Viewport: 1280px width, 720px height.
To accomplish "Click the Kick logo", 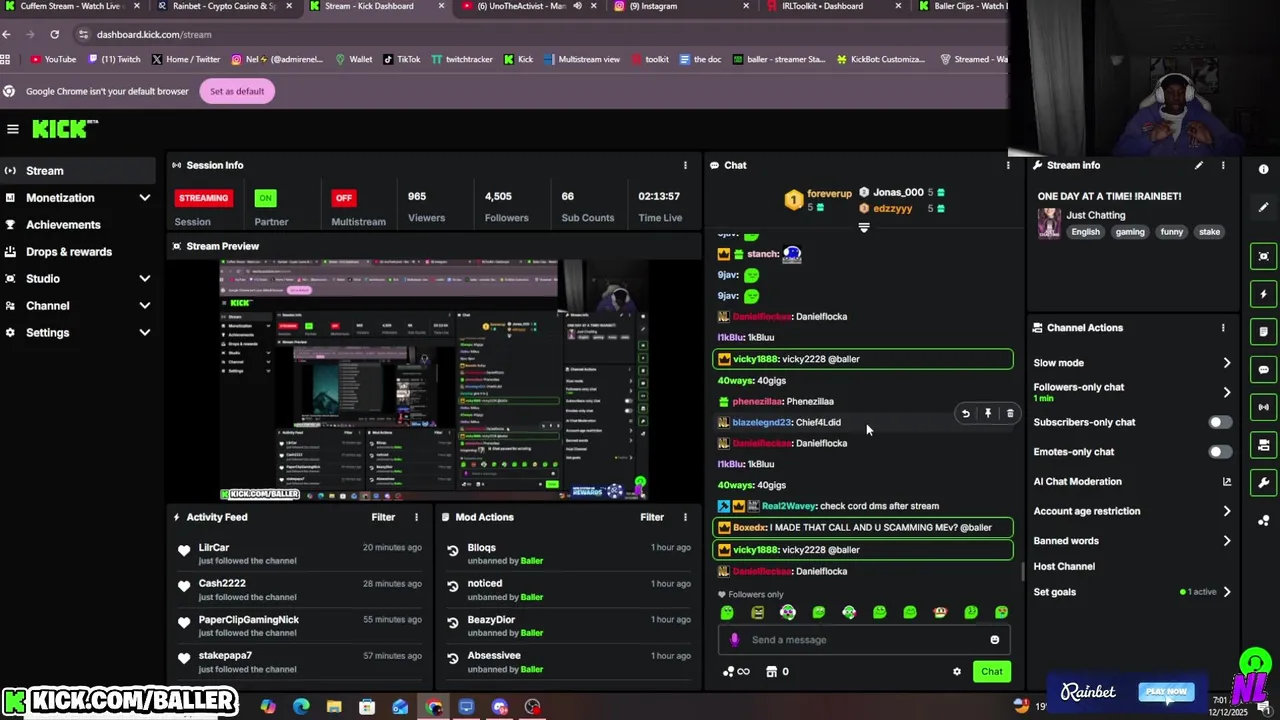I will tap(65, 129).
